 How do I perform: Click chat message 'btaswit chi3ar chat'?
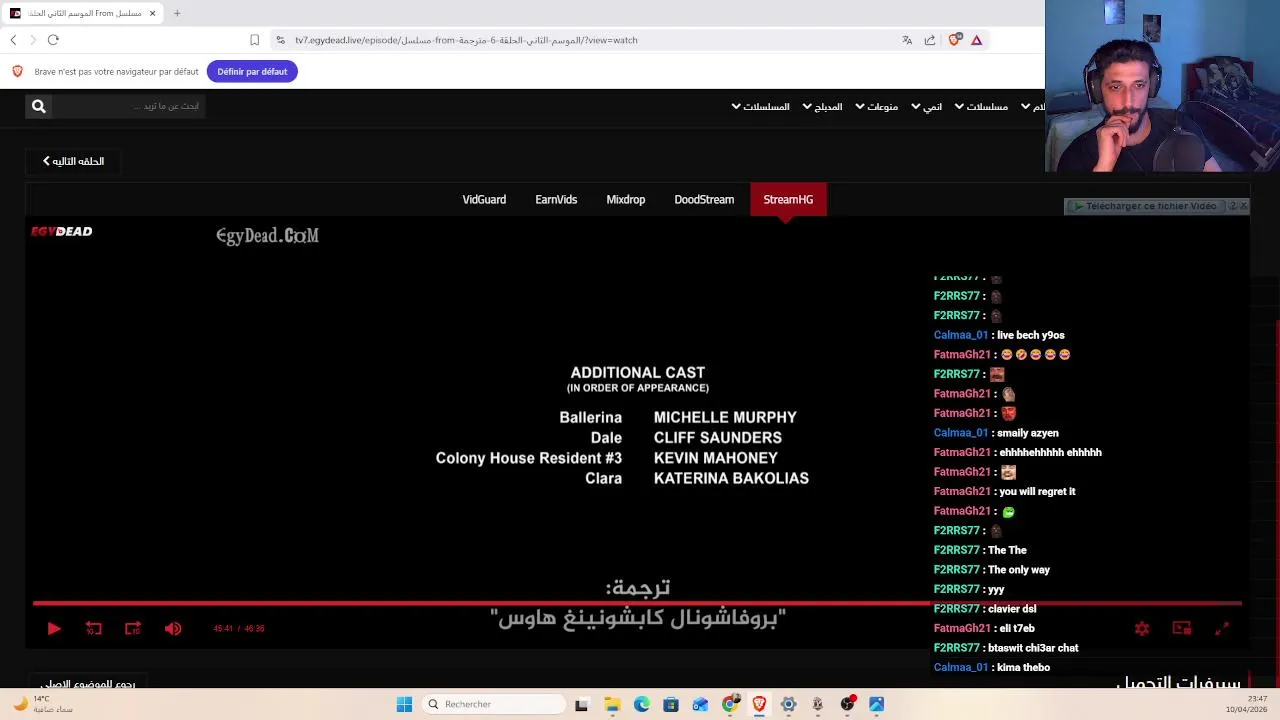tap(1033, 648)
